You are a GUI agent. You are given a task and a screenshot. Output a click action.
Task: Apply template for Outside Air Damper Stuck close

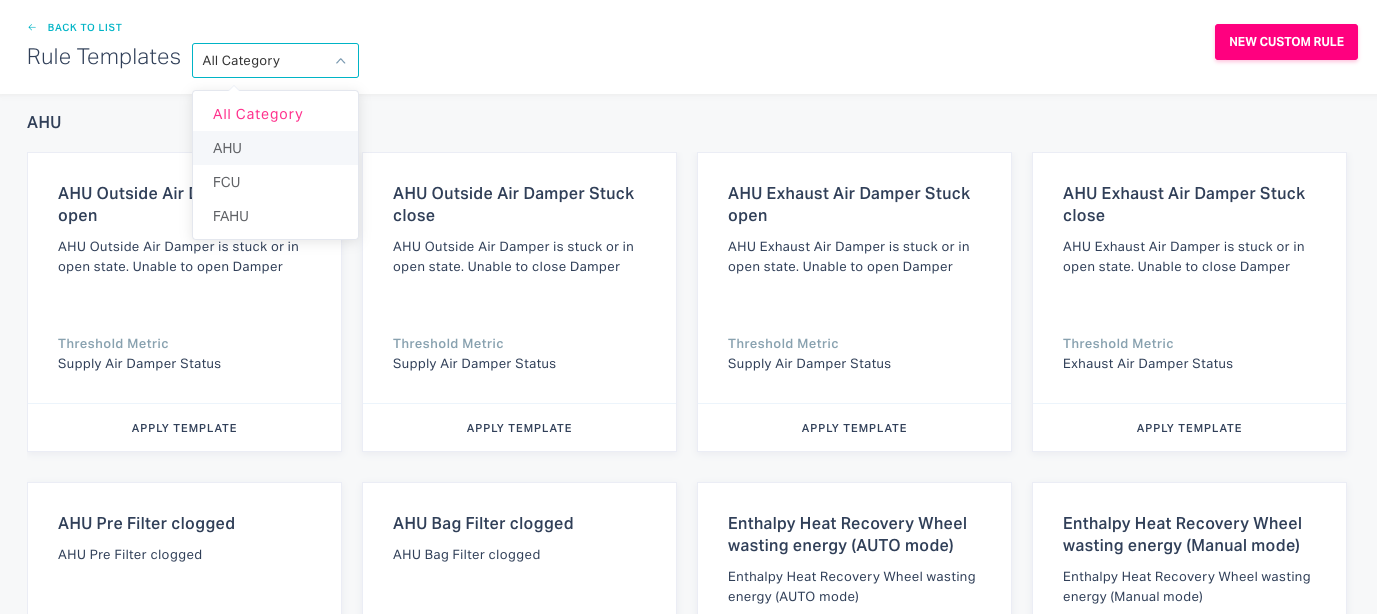tap(519, 428)
